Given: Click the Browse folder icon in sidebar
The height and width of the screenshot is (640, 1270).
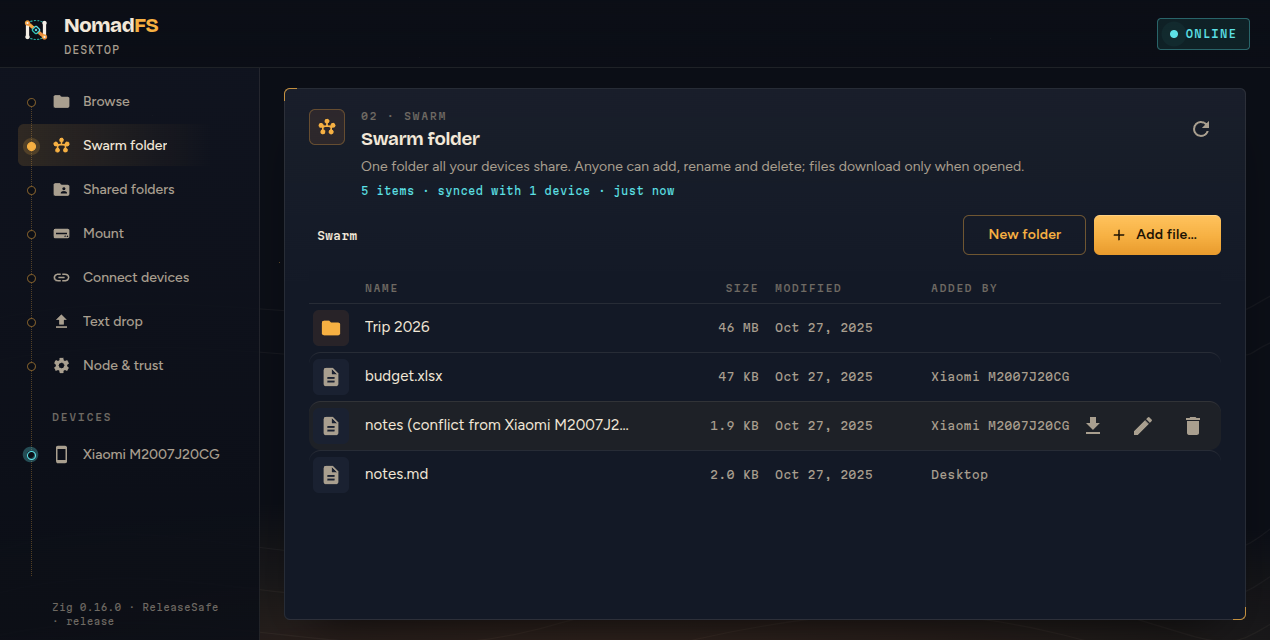Looking at the screenshot, I should 62,101.
